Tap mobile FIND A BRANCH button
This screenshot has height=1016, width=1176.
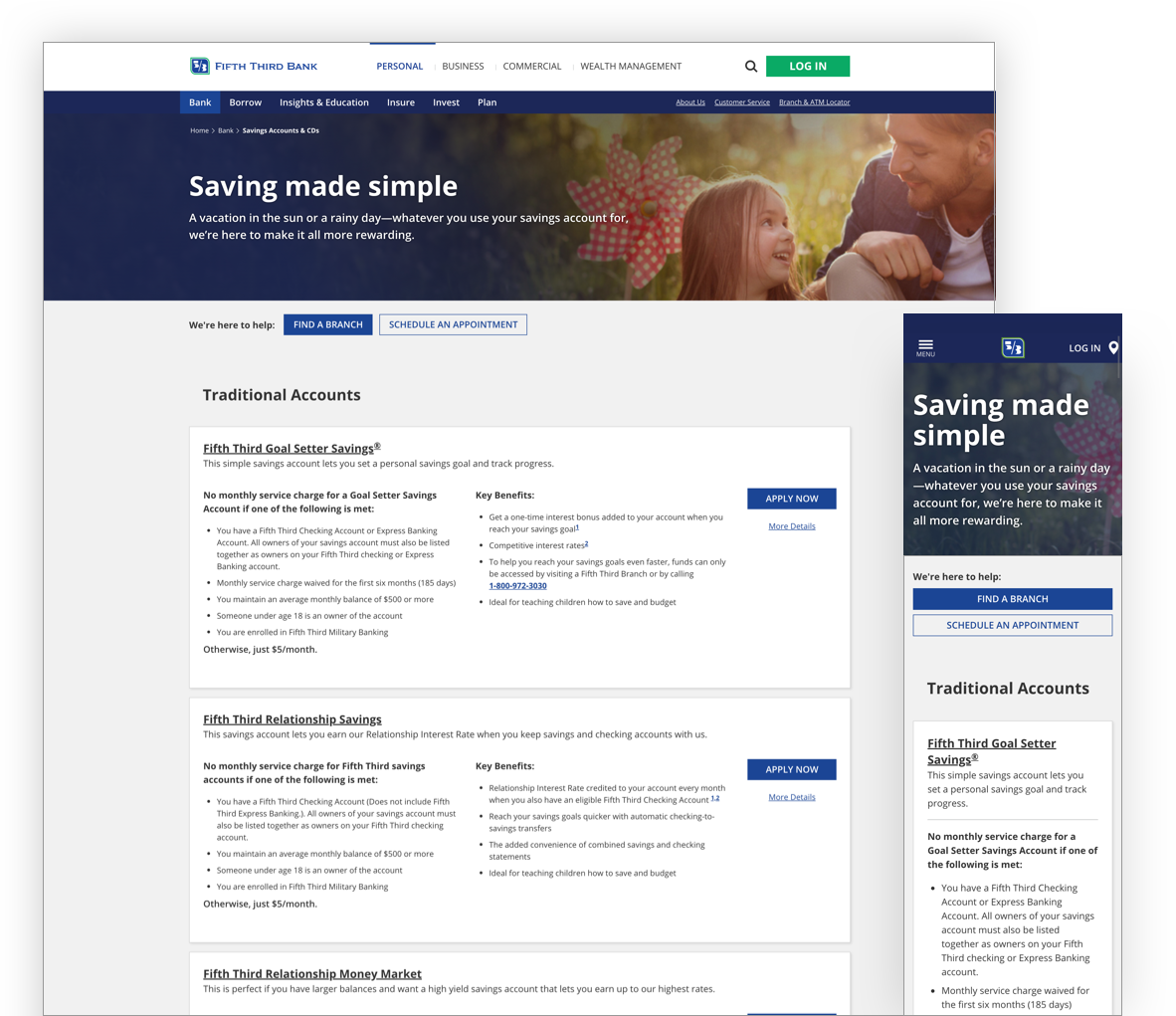click(1012, 599)
